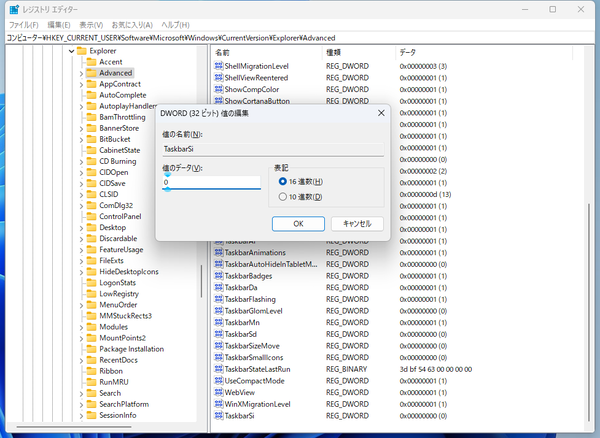Click the Registry Editor app icon in title bar
Image resolution: width=600 pixels, height=438 pixels.
(14, 9)
